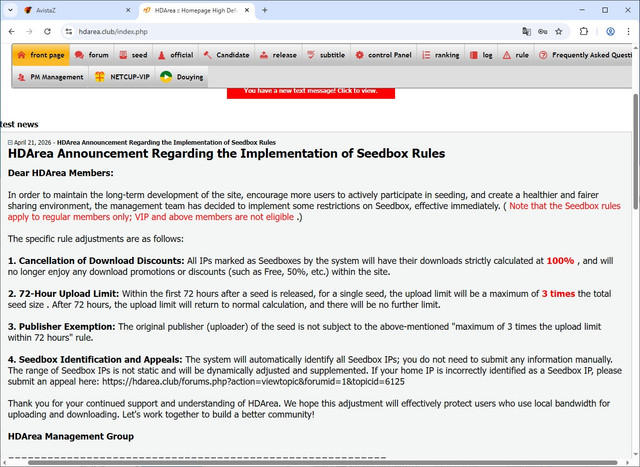Open the release nav item
This screenshot has width=640, height=467.
278,55
